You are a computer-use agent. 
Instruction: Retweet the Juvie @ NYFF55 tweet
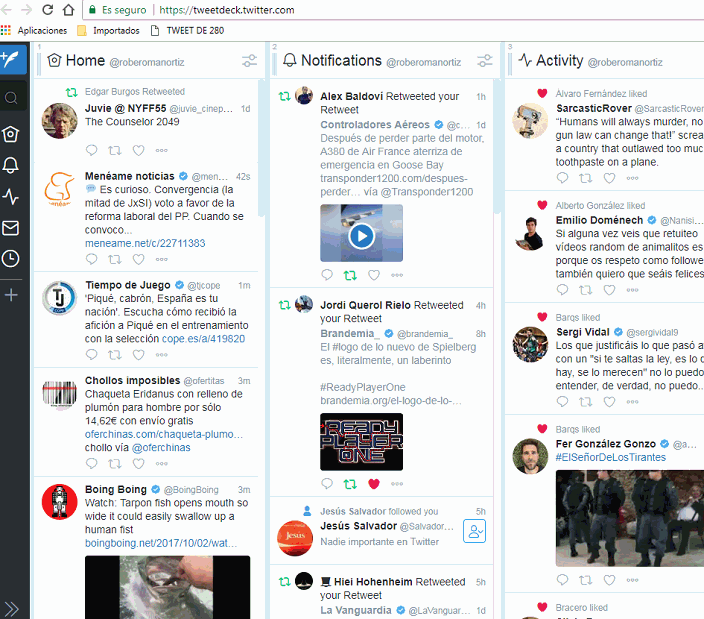point(115,150)
